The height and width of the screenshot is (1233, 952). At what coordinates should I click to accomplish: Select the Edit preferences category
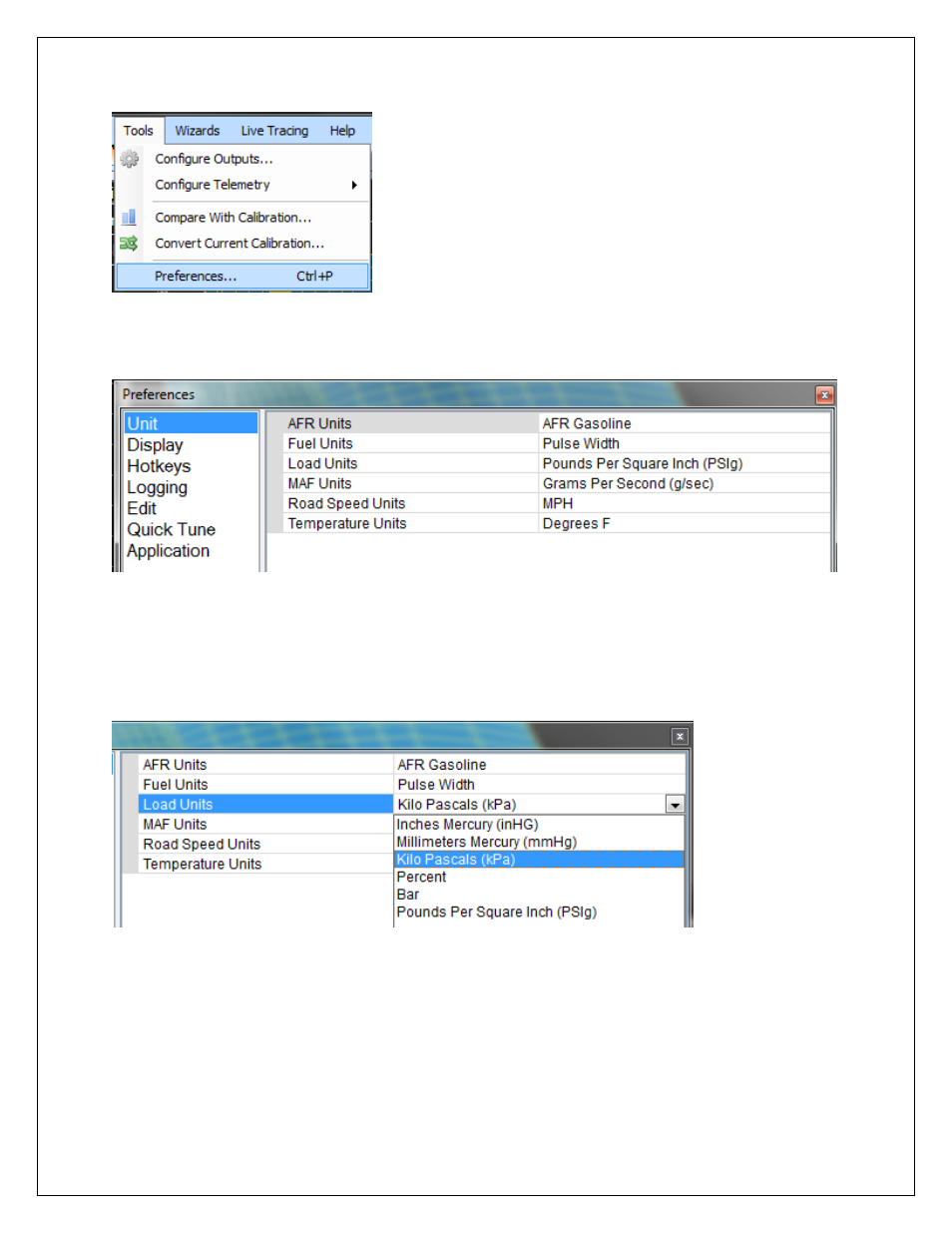[x=142, y=508]
